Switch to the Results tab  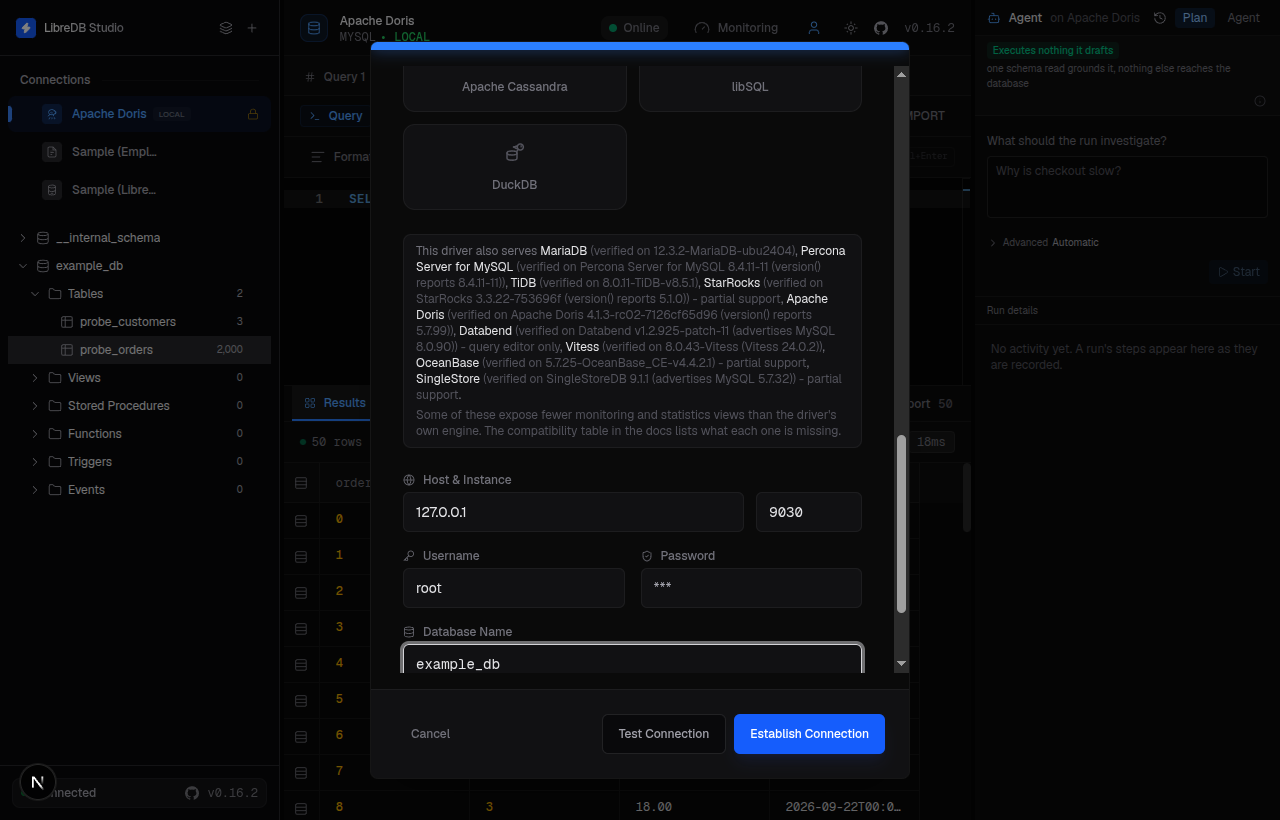(x=334, y=403)
